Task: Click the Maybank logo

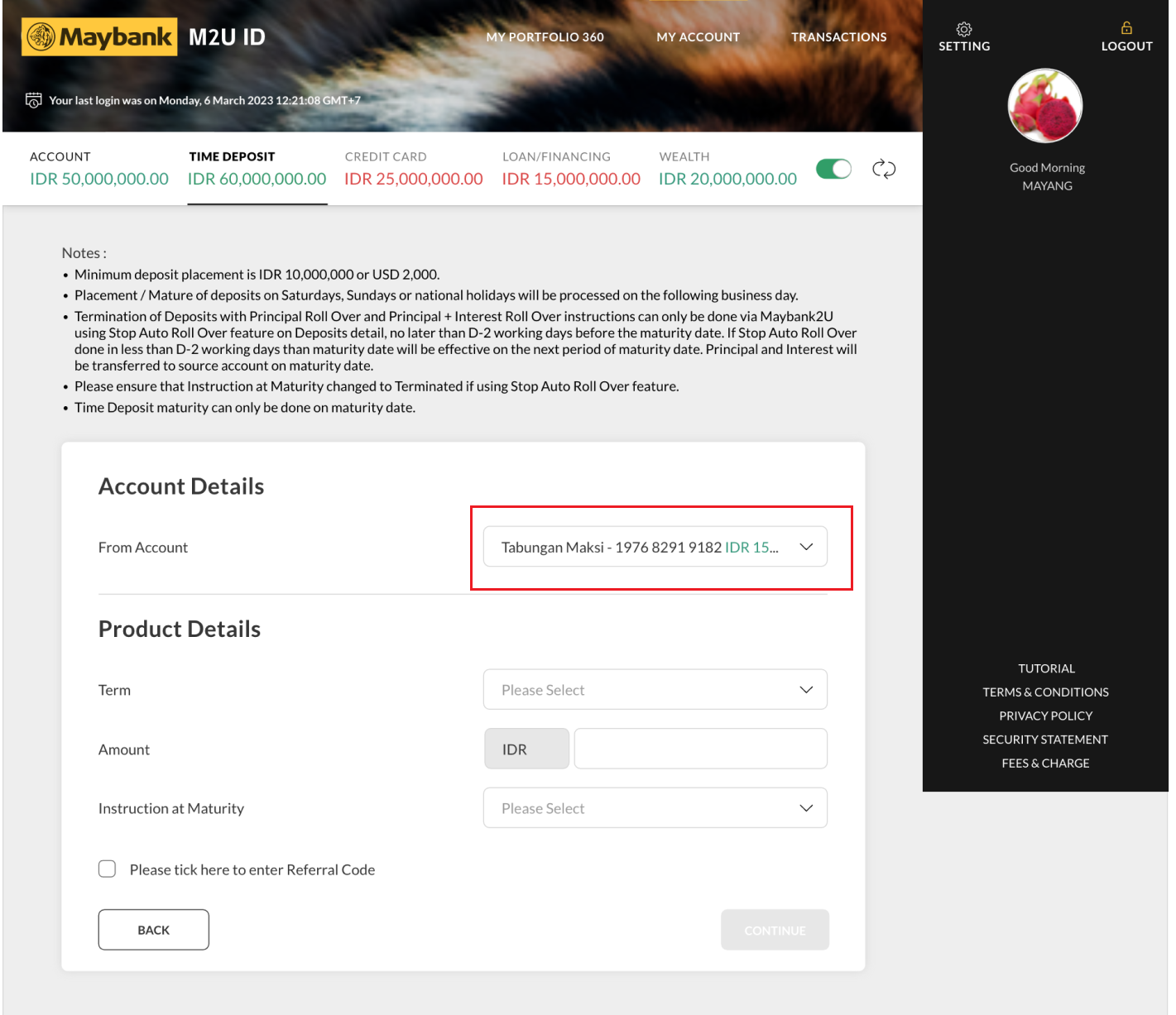Action: pyautogui.click(x=99, y=37)
